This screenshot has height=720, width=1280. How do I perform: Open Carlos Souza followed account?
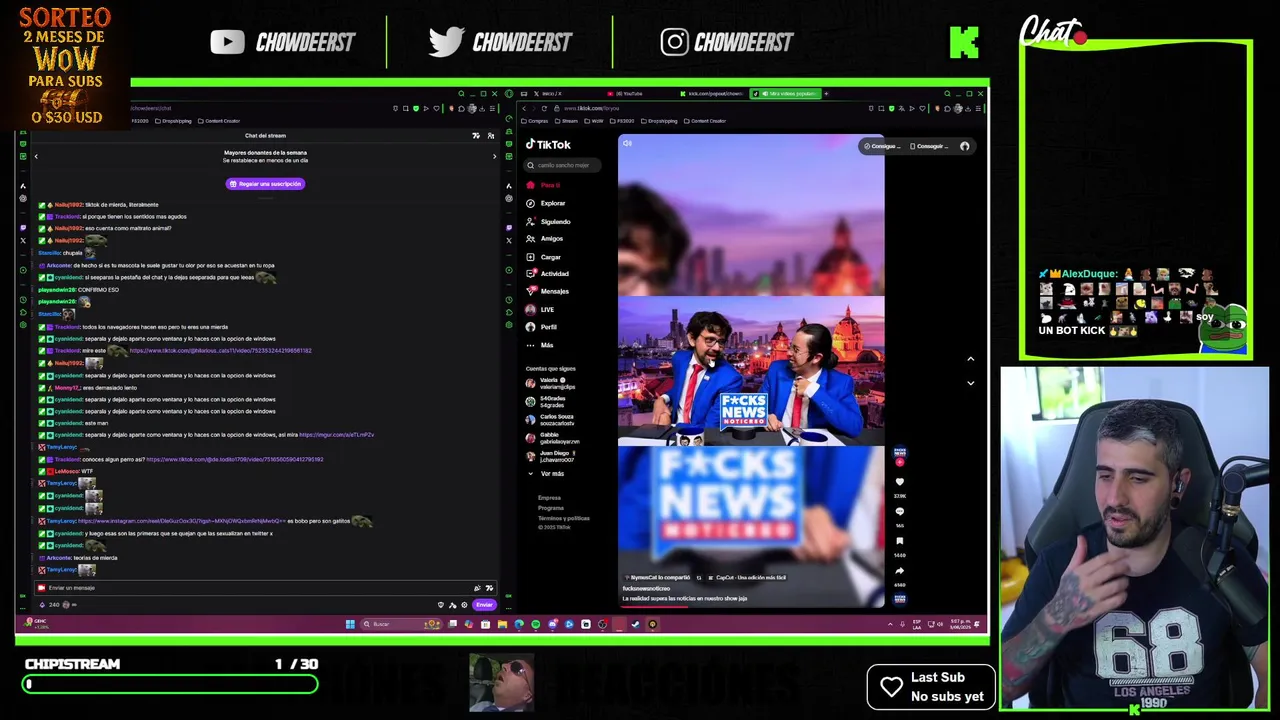(x=552, y=419)
